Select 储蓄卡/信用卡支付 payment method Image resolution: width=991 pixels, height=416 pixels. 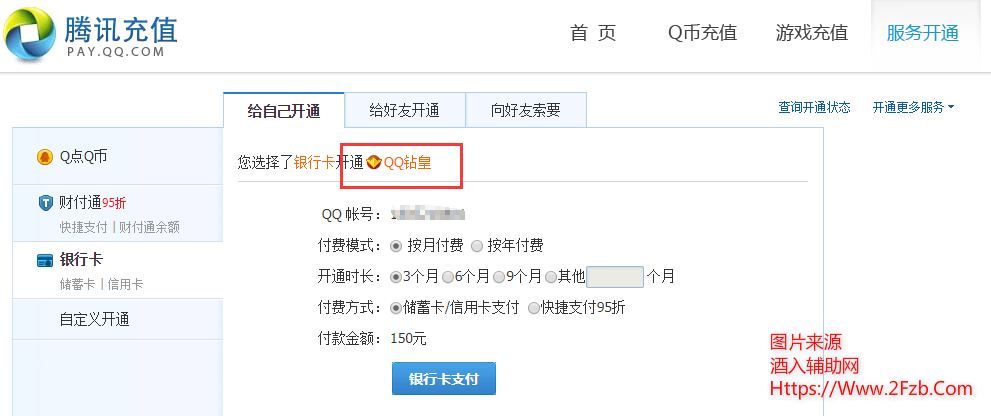[397, 308]
